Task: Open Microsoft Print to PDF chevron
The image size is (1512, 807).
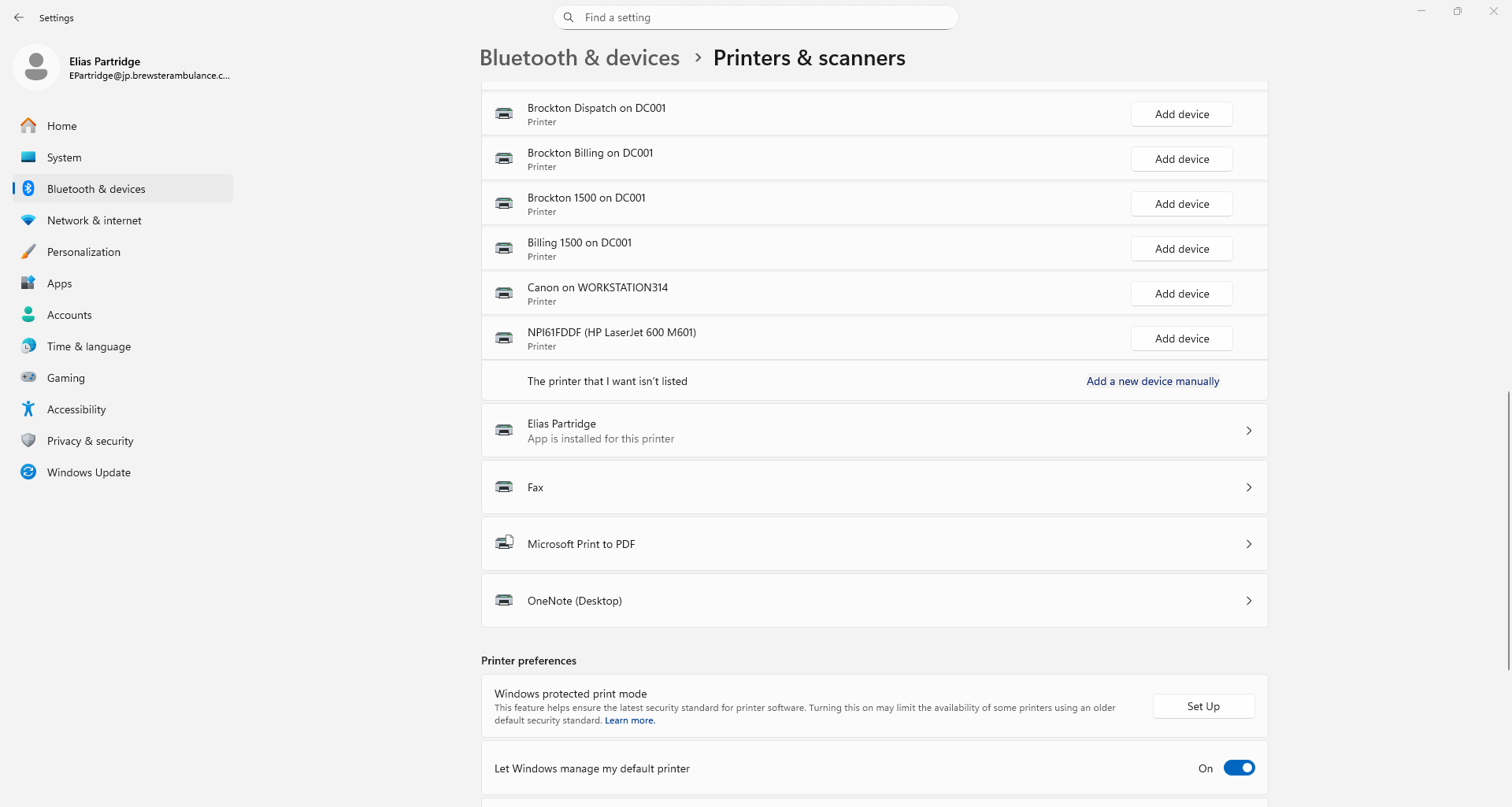Action: tap(1249, 544)
